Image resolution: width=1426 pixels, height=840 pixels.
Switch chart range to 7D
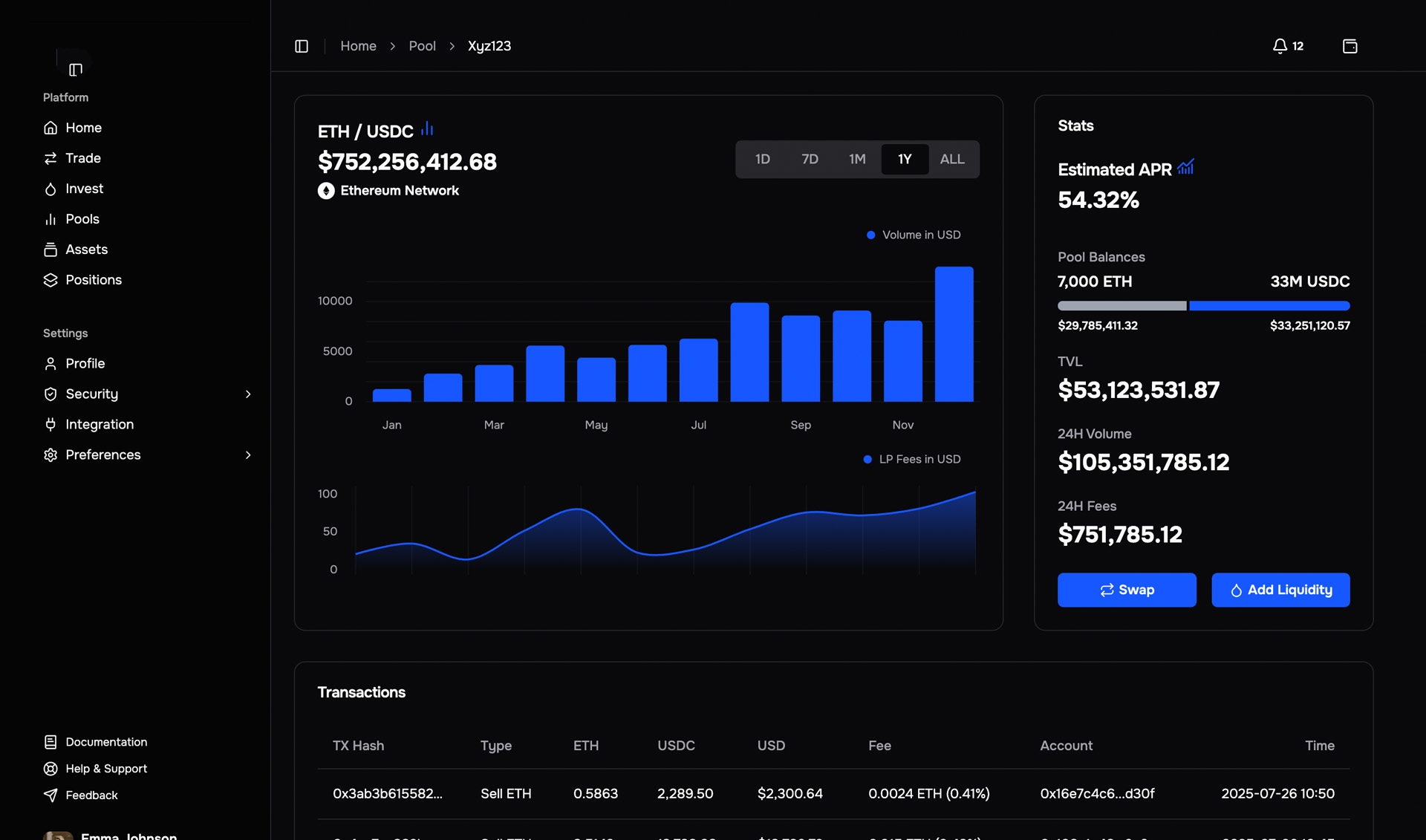[810, 159]
